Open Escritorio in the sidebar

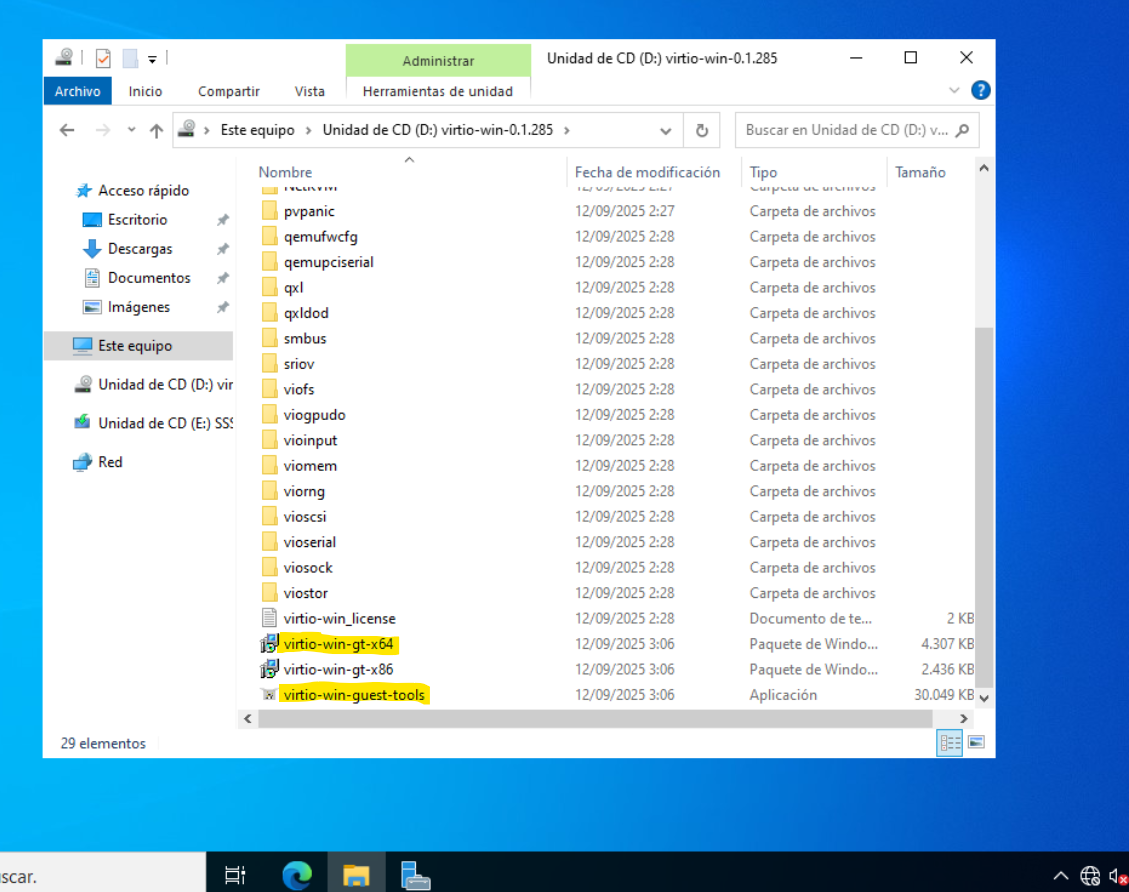(x=137, y=220)
